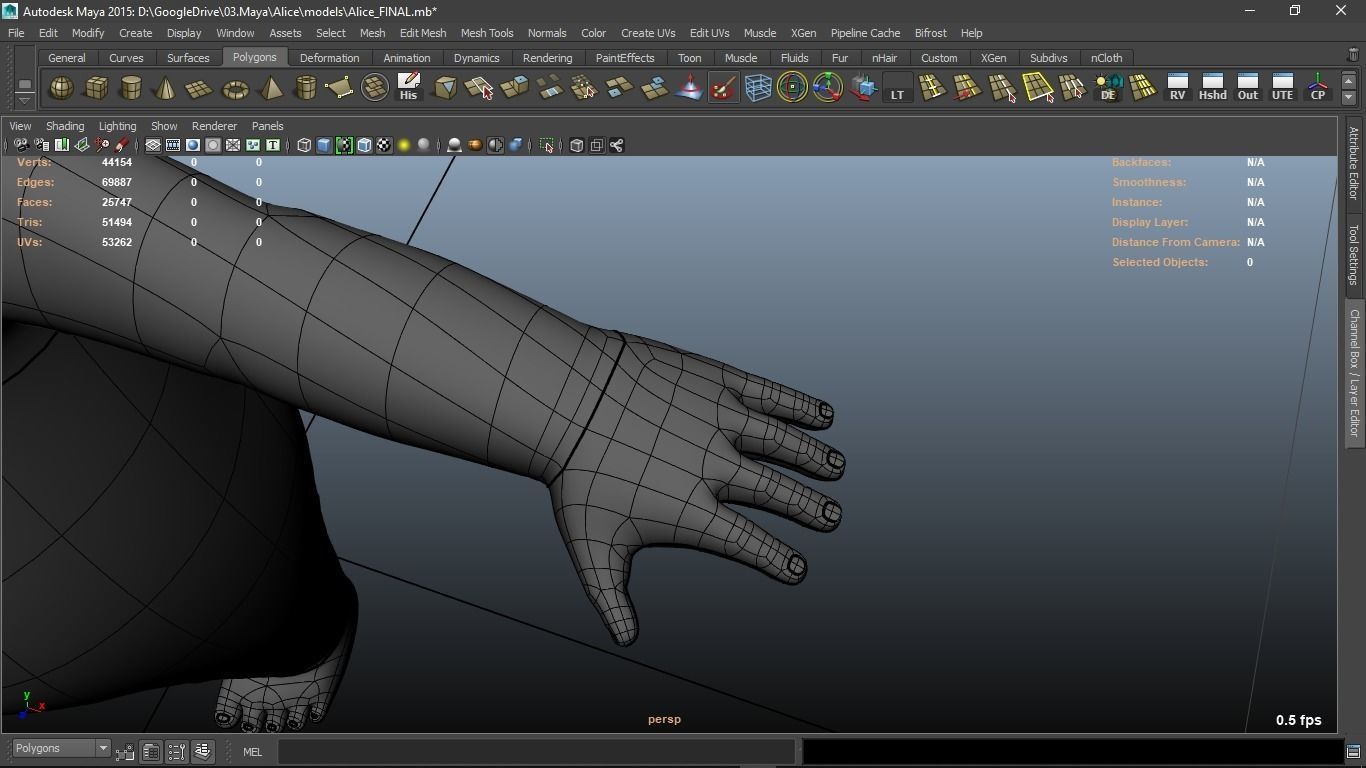This screenshot has height=768, width=1366.
Task: Open the Bifrost menu
Action: pyautogui.click(x=930, y=33)
